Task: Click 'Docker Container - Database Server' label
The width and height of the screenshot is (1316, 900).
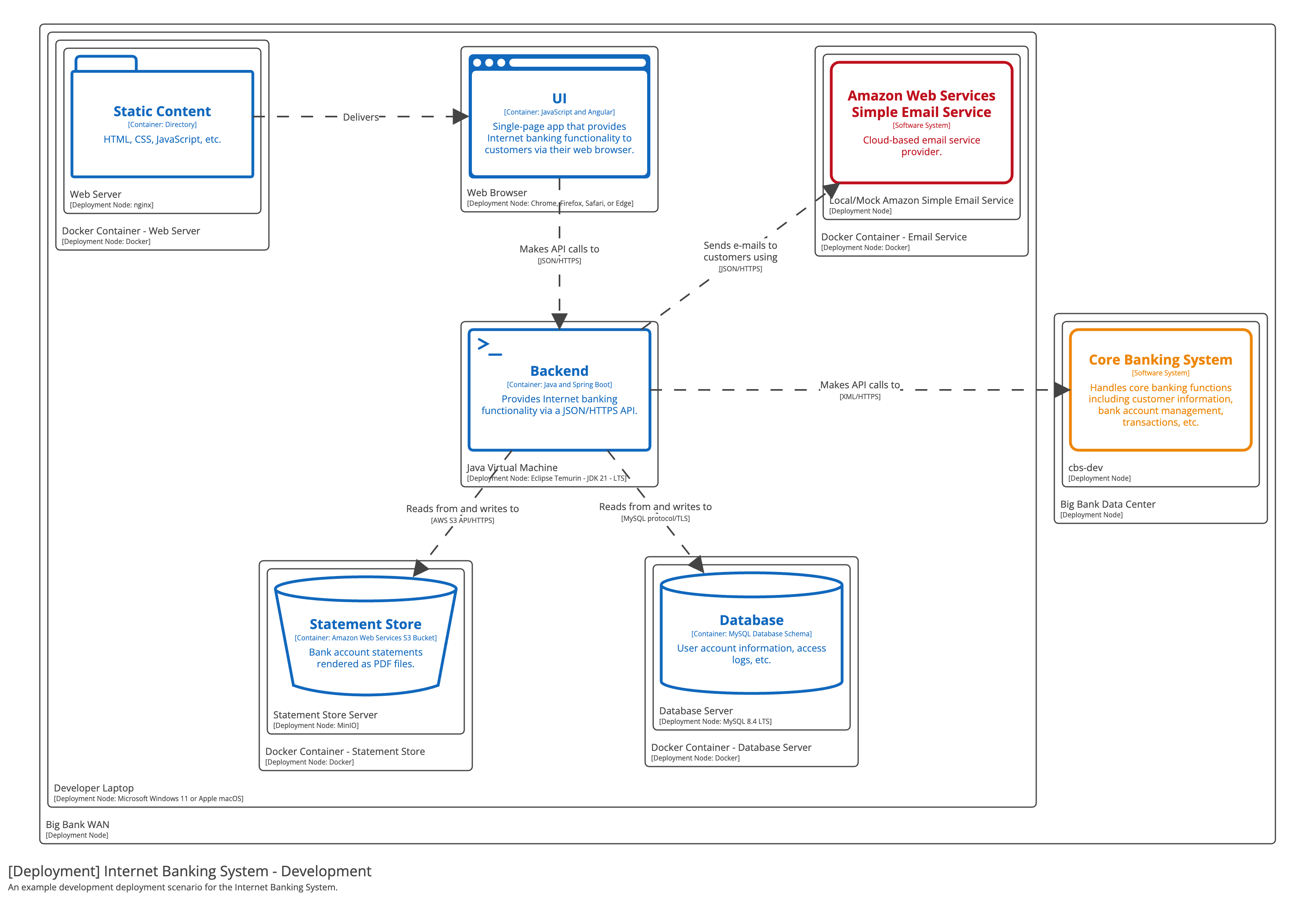Action: tap(731, 748)
